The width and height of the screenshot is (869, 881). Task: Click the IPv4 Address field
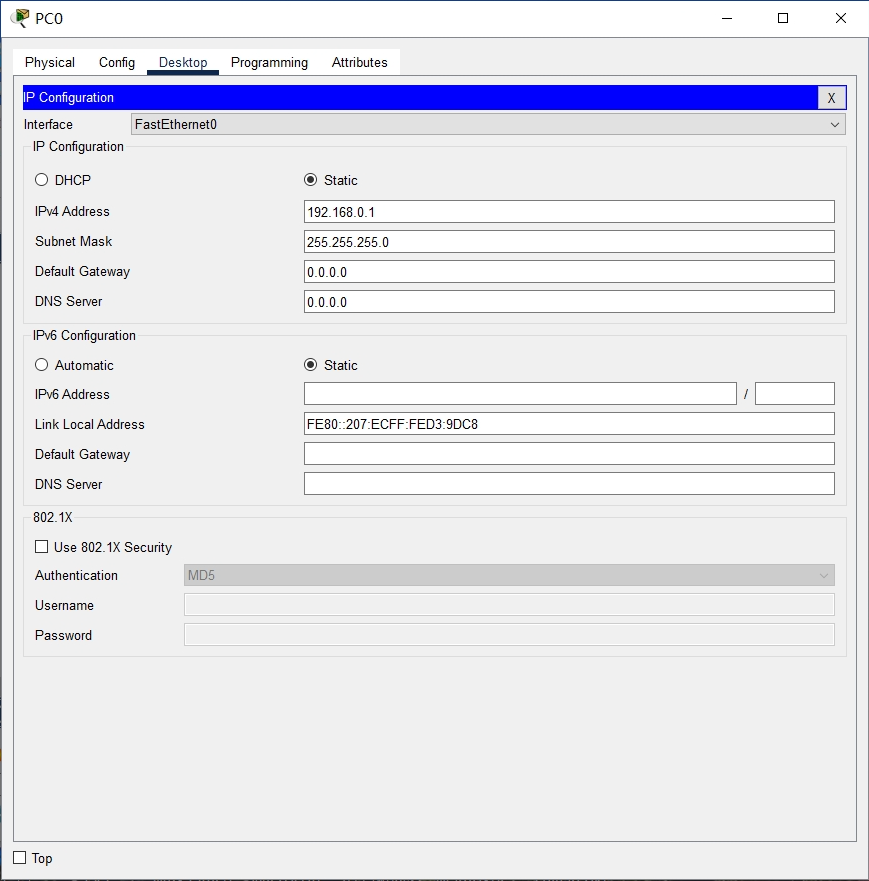pos(569,212)
